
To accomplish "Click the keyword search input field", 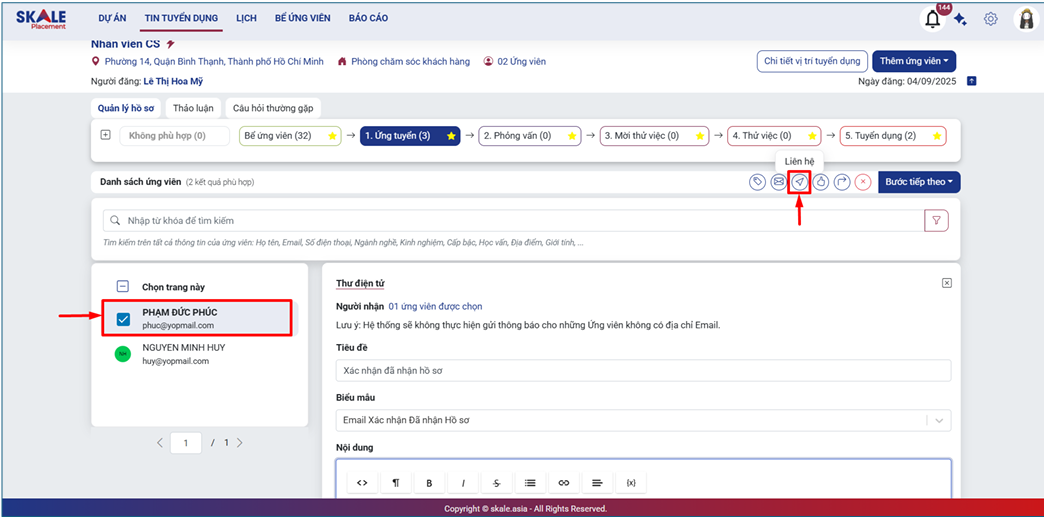I will pyautogui.click(x=515, y=220).
